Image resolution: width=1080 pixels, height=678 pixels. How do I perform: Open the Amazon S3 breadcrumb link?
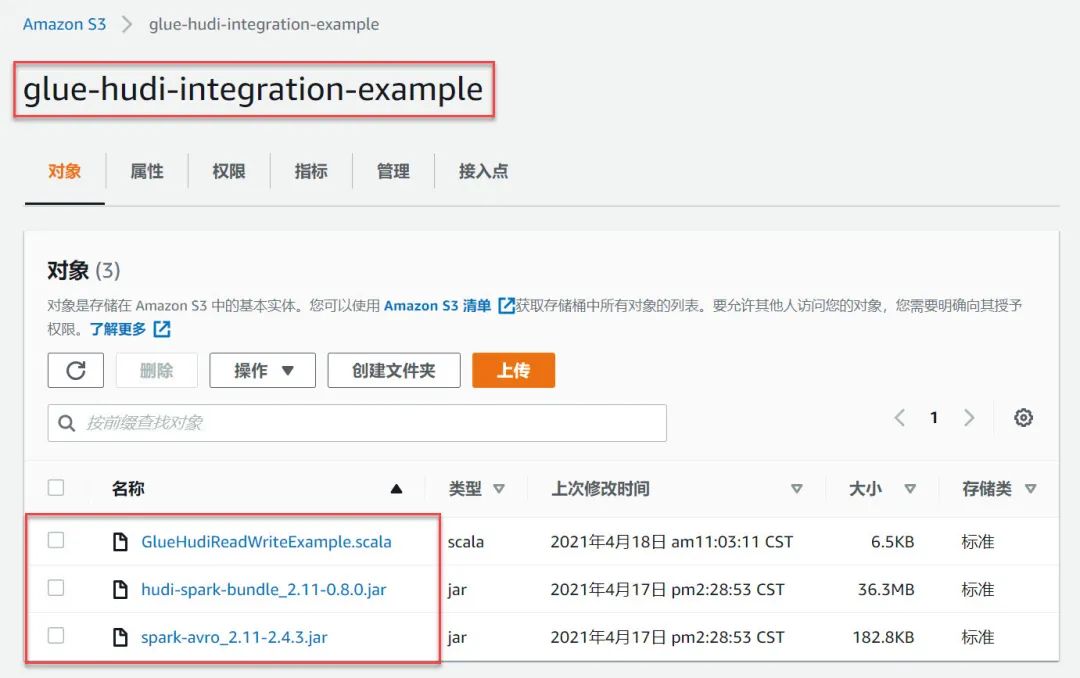click(x=65, y=25)
